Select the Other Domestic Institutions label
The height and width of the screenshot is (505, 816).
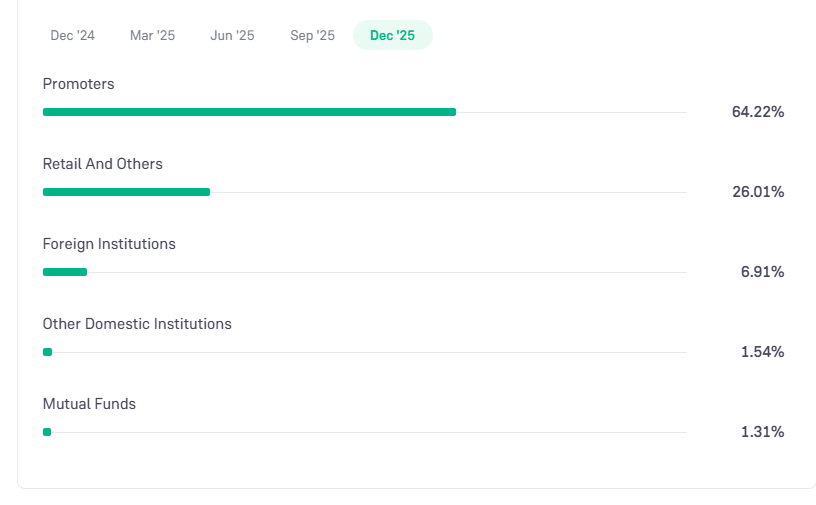coord(137,324)
